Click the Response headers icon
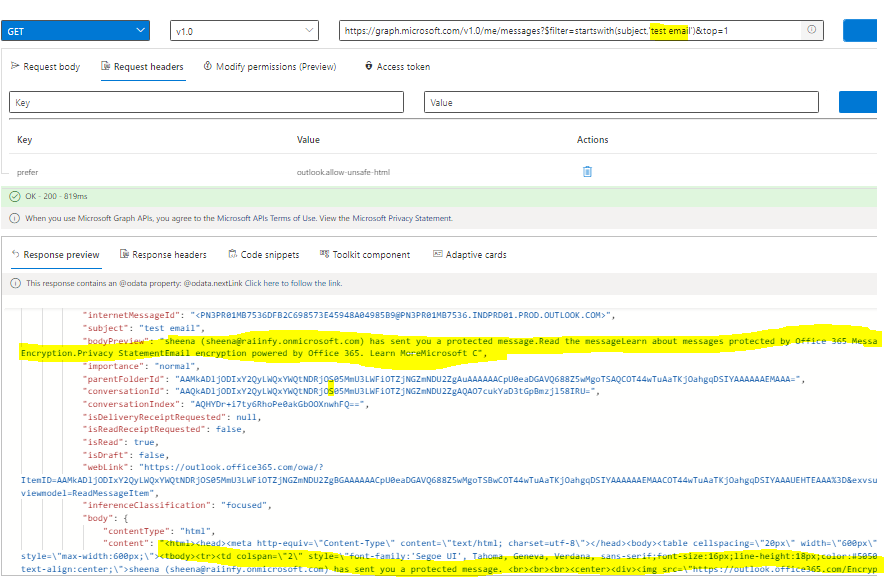The height and width of the screenshot is (577, 884). click(124, 254)
